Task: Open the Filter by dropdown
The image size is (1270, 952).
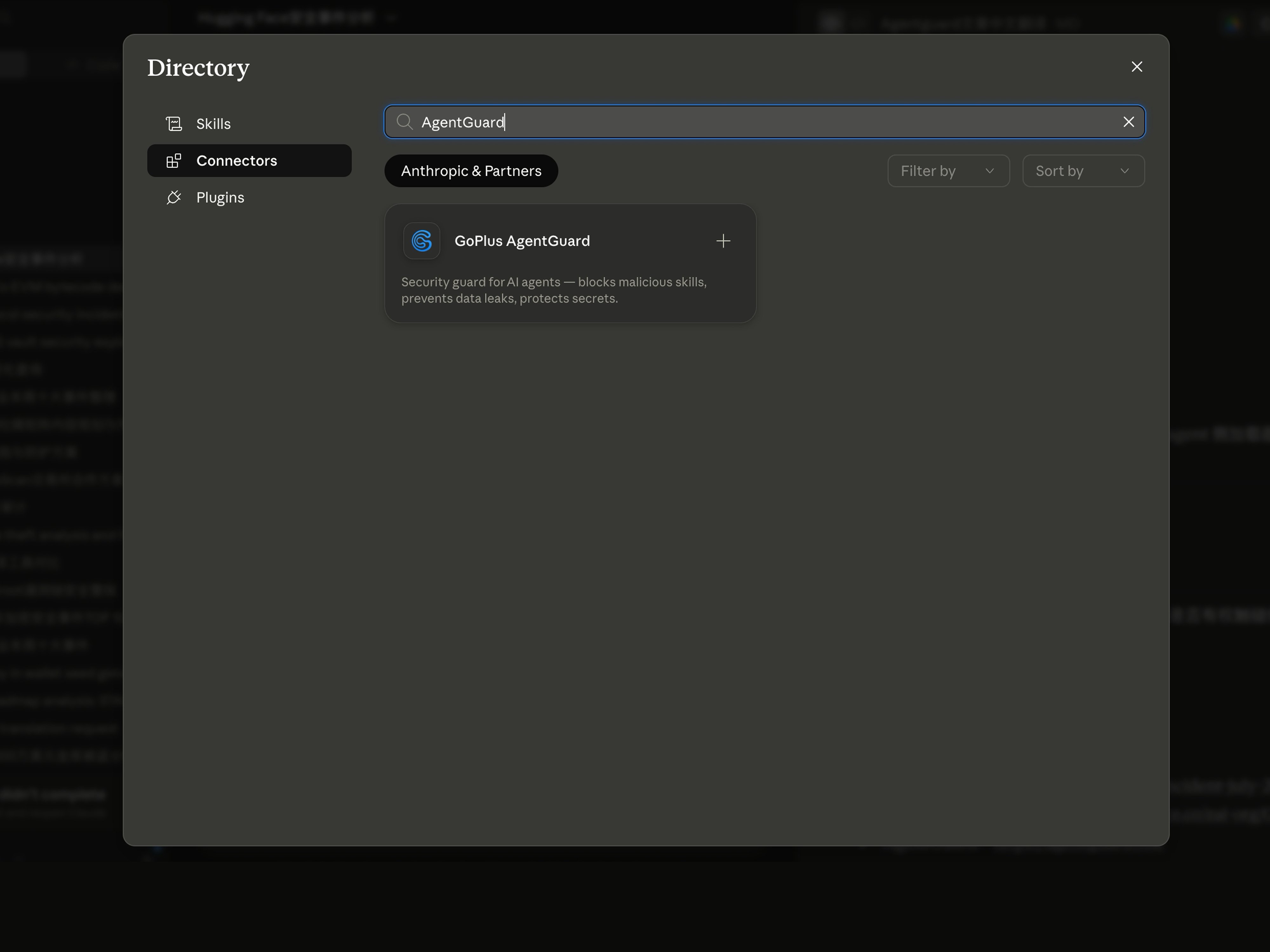Action: 948,171
